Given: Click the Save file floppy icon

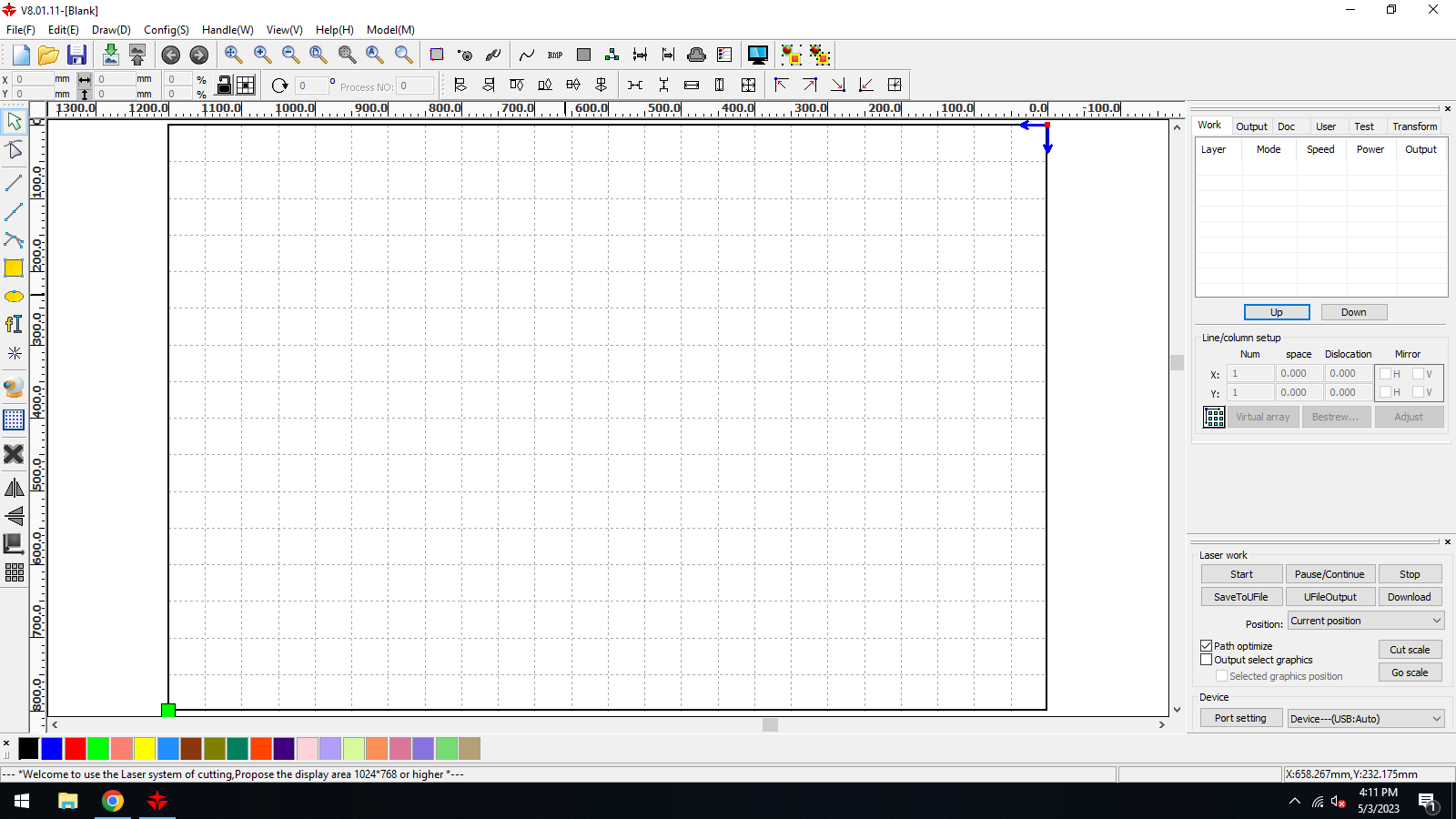Looking at the screenshot, I should point(77,55).
